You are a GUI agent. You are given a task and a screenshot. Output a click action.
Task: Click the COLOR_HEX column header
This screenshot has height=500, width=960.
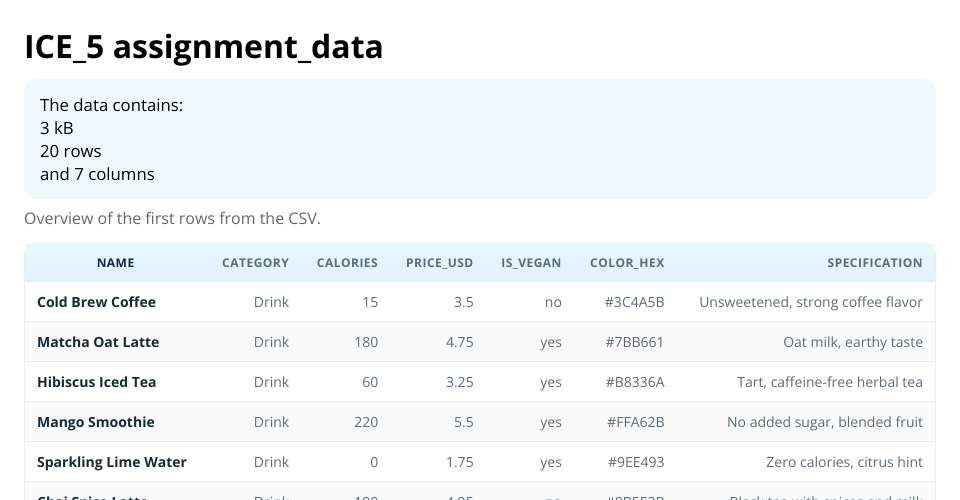pyautogui.click(x=627, y=263)
